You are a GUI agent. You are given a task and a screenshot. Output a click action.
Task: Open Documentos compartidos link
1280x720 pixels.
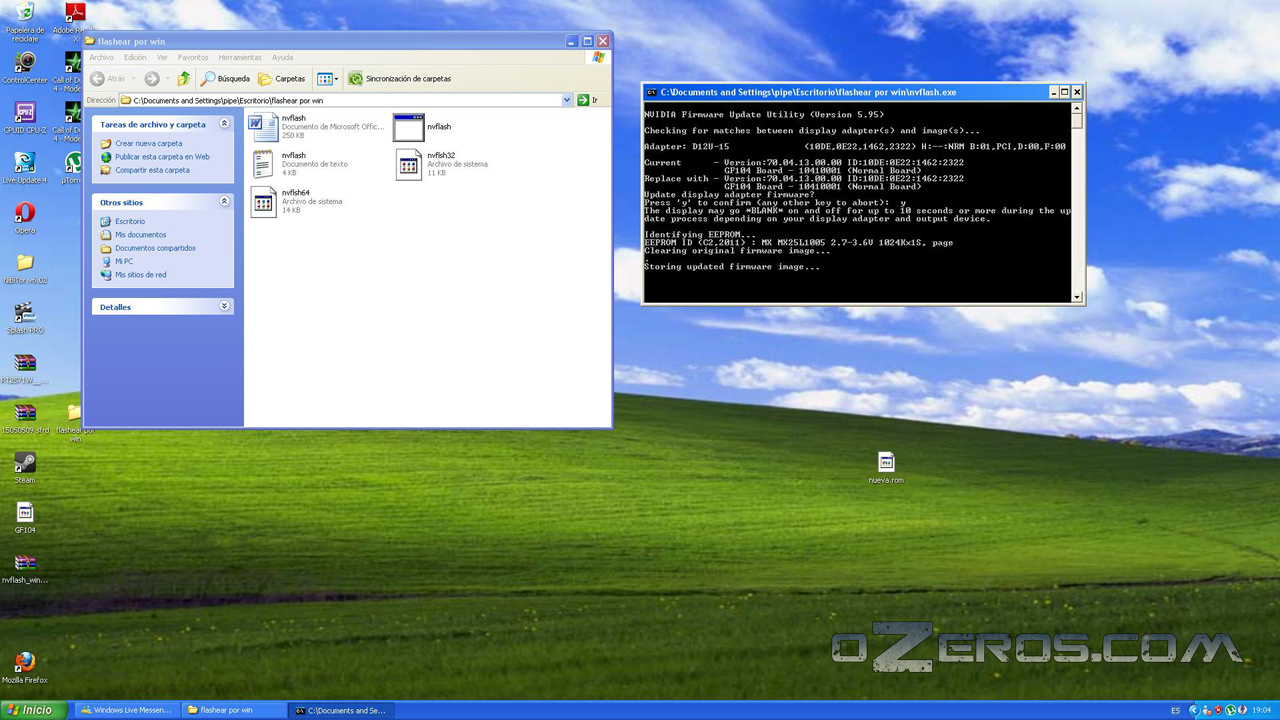(155, 248)
